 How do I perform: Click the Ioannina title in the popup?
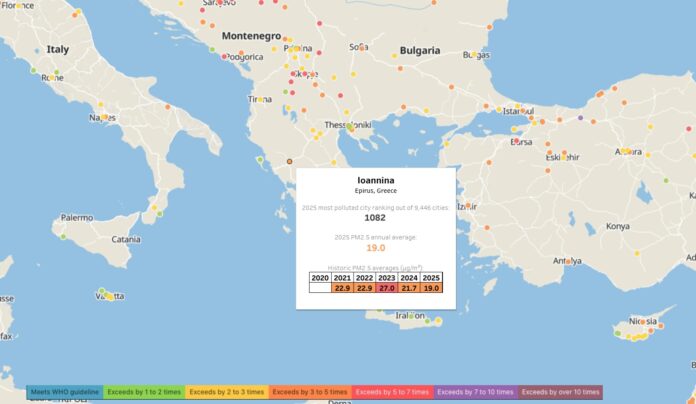click(376, 181)
